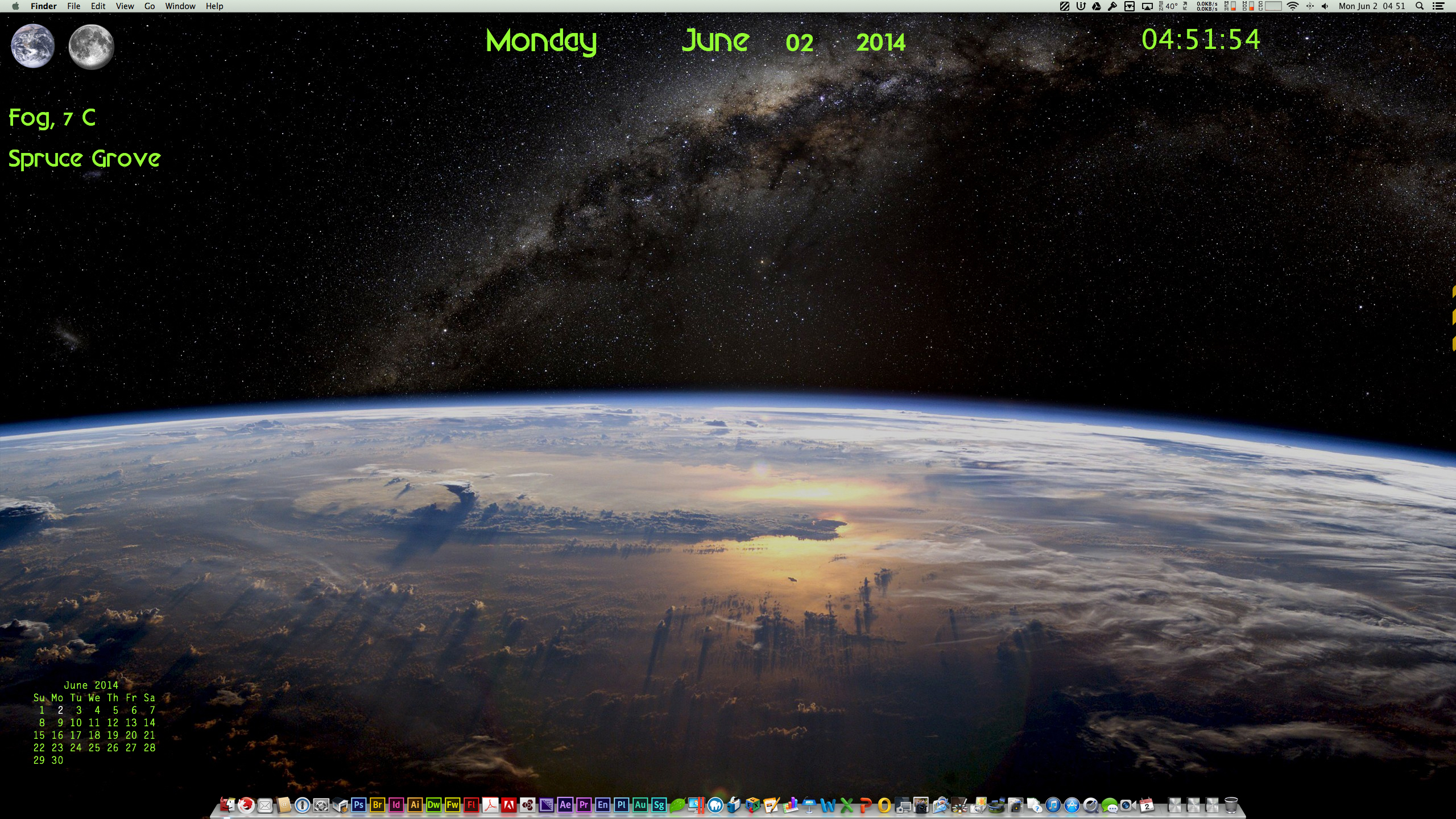
Task: Open Notification Center list icon
Action: pos(1438,6)
